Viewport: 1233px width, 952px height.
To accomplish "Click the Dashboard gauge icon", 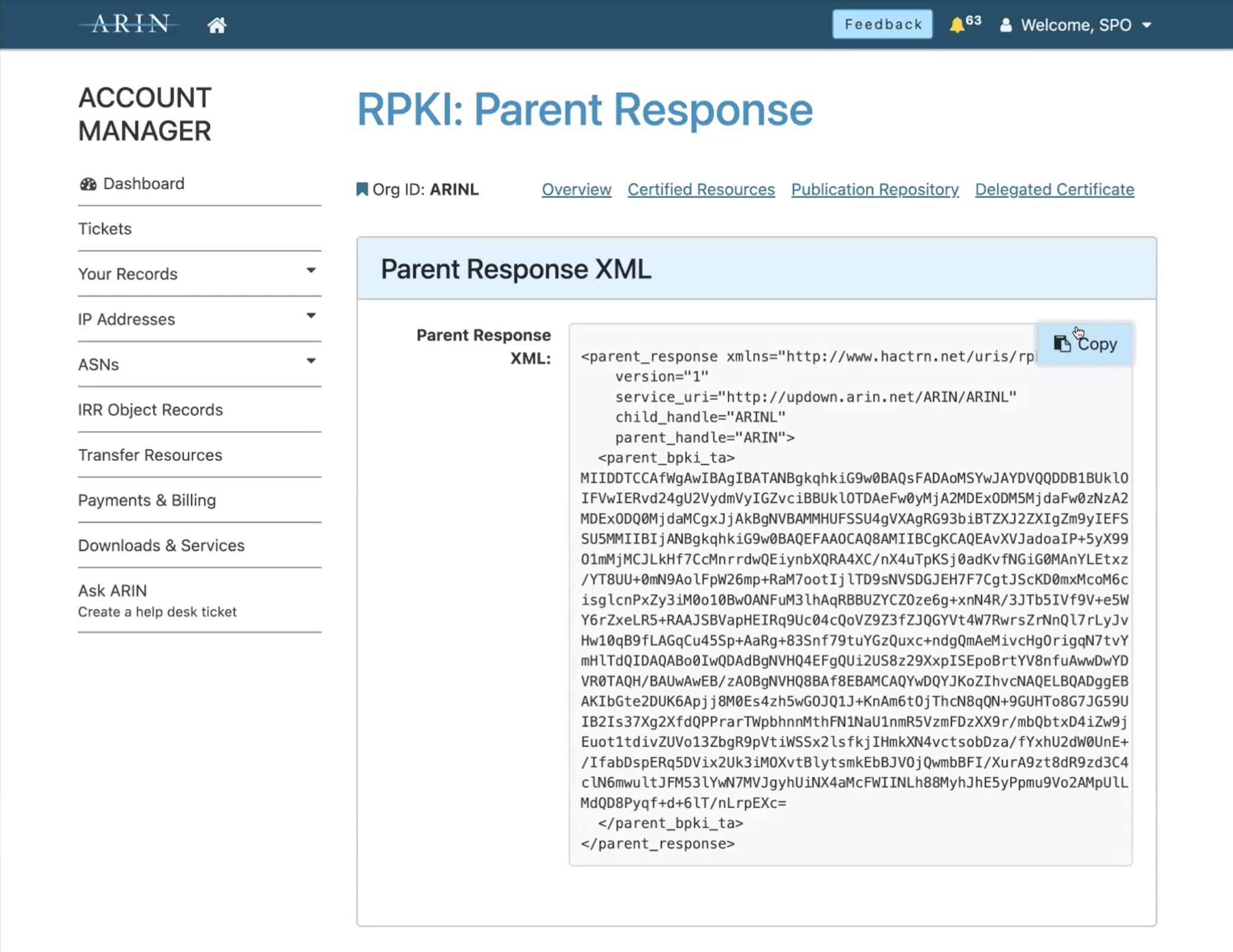I will point(88,184).
